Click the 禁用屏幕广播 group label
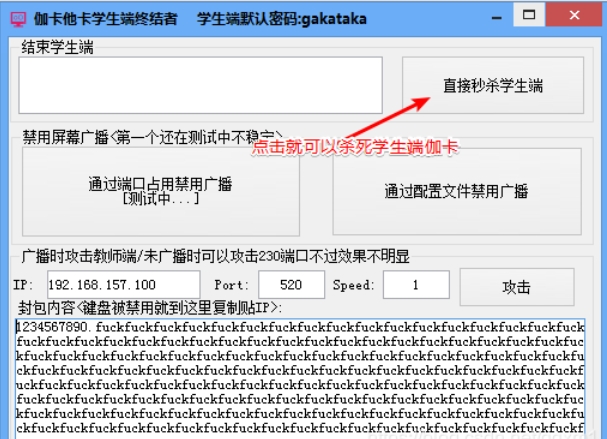This screenshot has height=439, width=607. [152, 137]
